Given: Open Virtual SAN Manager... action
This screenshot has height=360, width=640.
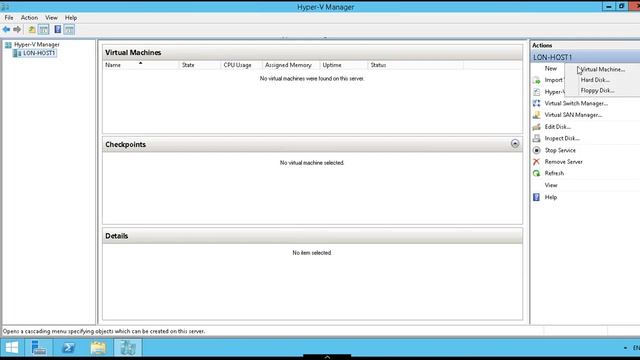Looking at the screenshot, I should click(x=573, y=115).
